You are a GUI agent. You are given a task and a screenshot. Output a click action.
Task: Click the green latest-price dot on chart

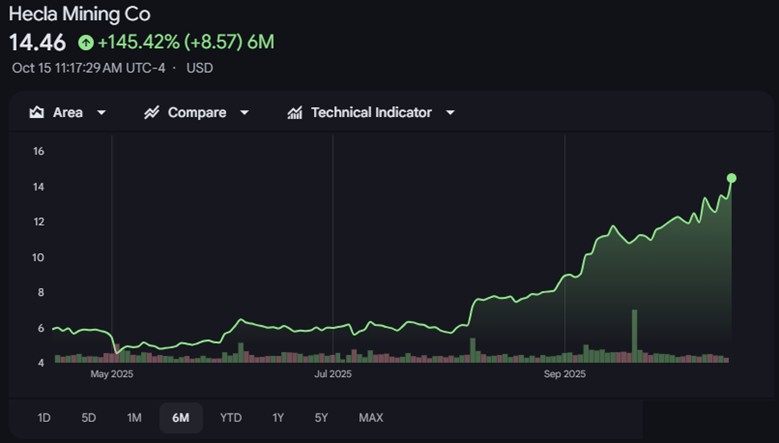coord(731,178)
